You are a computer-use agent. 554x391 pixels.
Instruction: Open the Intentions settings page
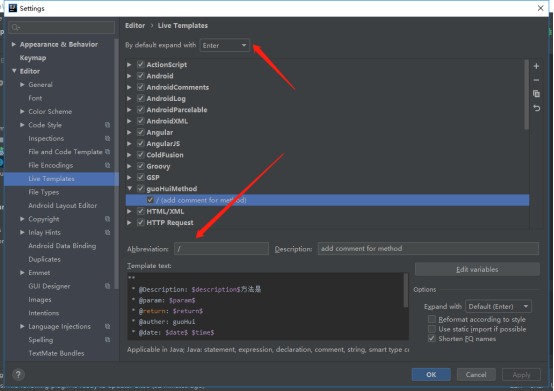click(x=43, y=313)
